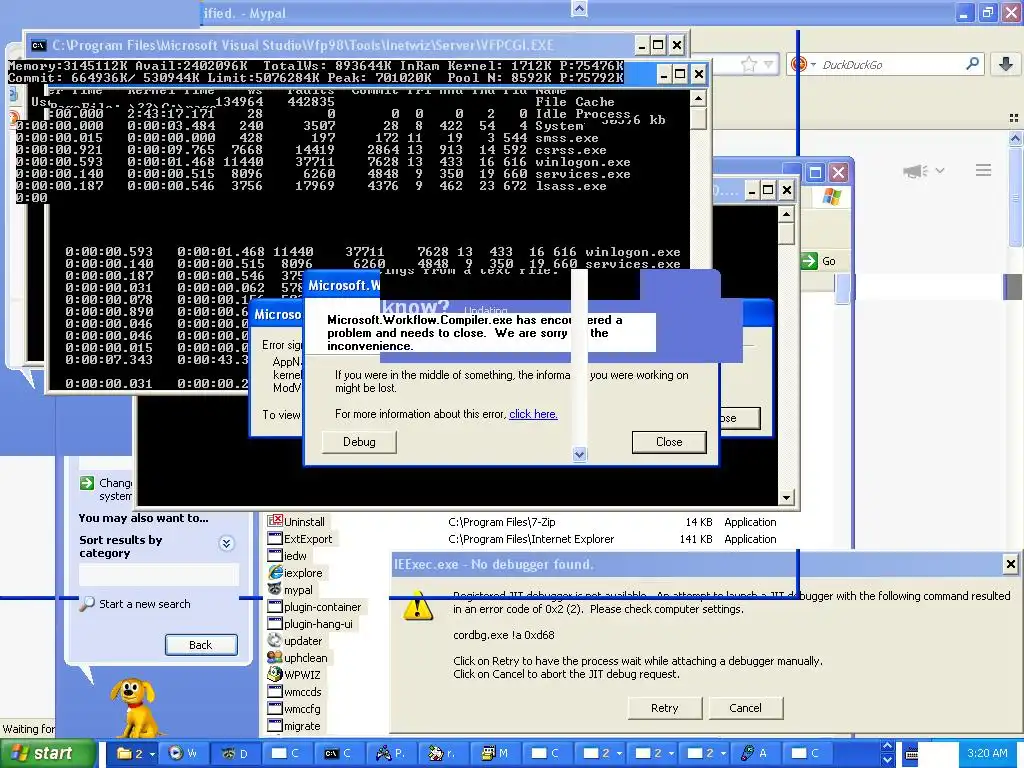This screenshot has height=768, width=1024.
Task: Click the taskbar row up arrow
Action: (x=887, y=746)
